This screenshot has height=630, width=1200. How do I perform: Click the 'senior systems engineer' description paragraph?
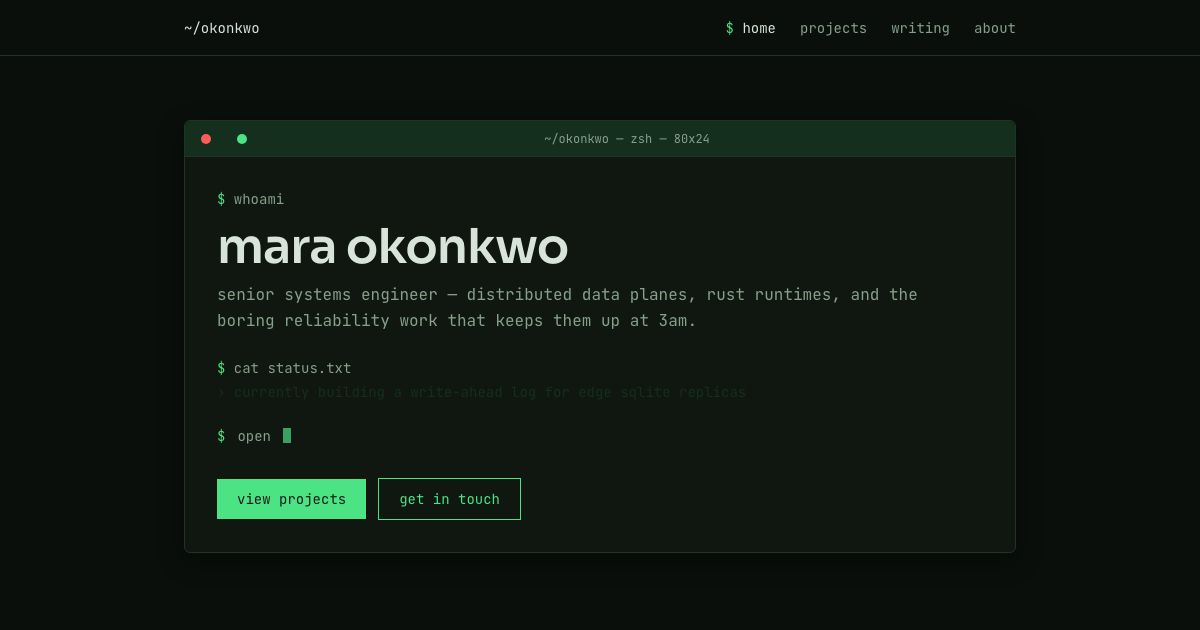point(567,307)
